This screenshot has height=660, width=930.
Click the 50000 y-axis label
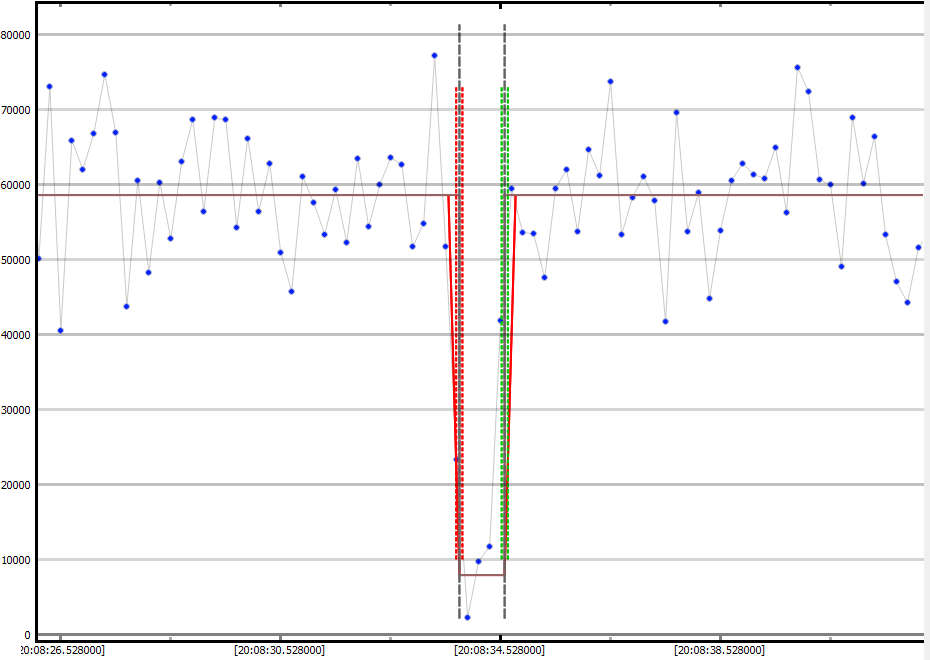click(17, 260)
